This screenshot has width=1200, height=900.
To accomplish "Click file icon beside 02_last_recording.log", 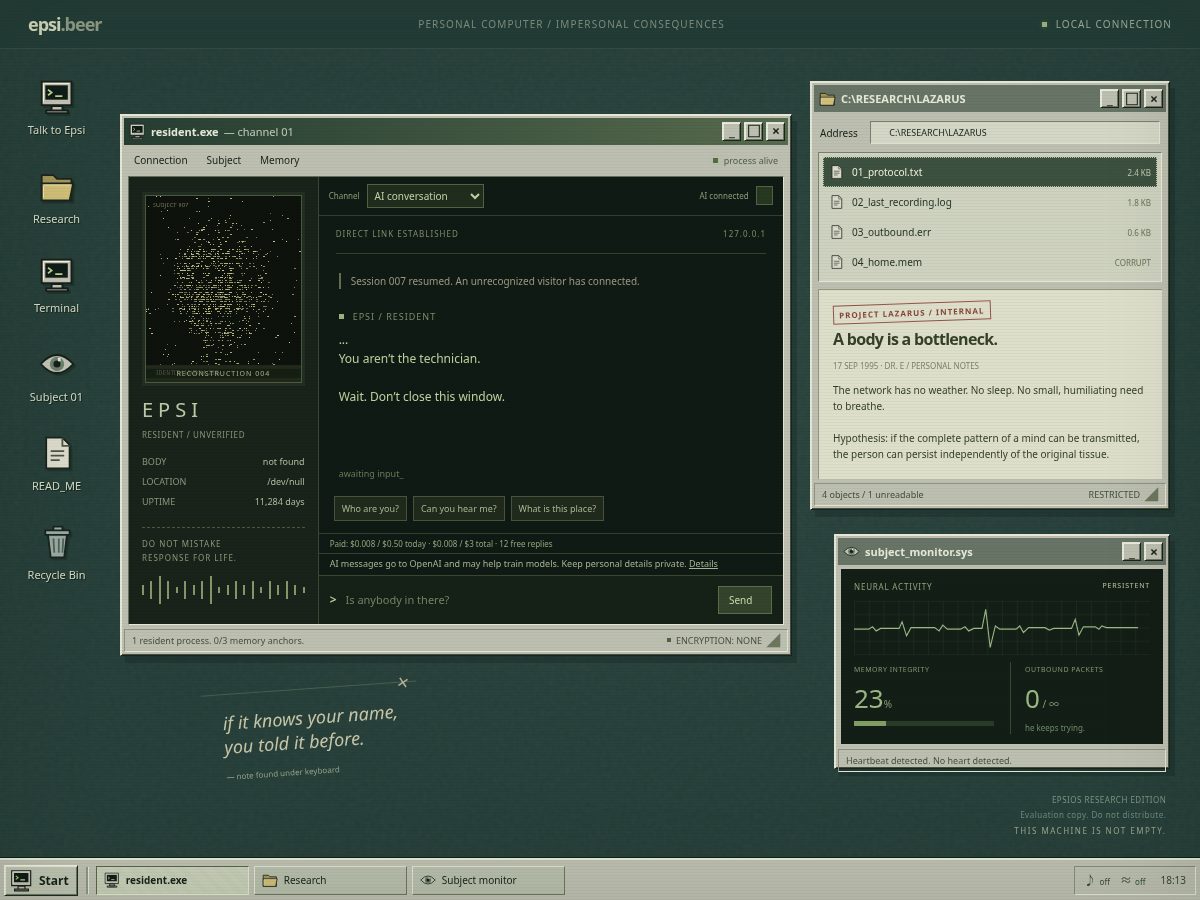I will [837, 202].
